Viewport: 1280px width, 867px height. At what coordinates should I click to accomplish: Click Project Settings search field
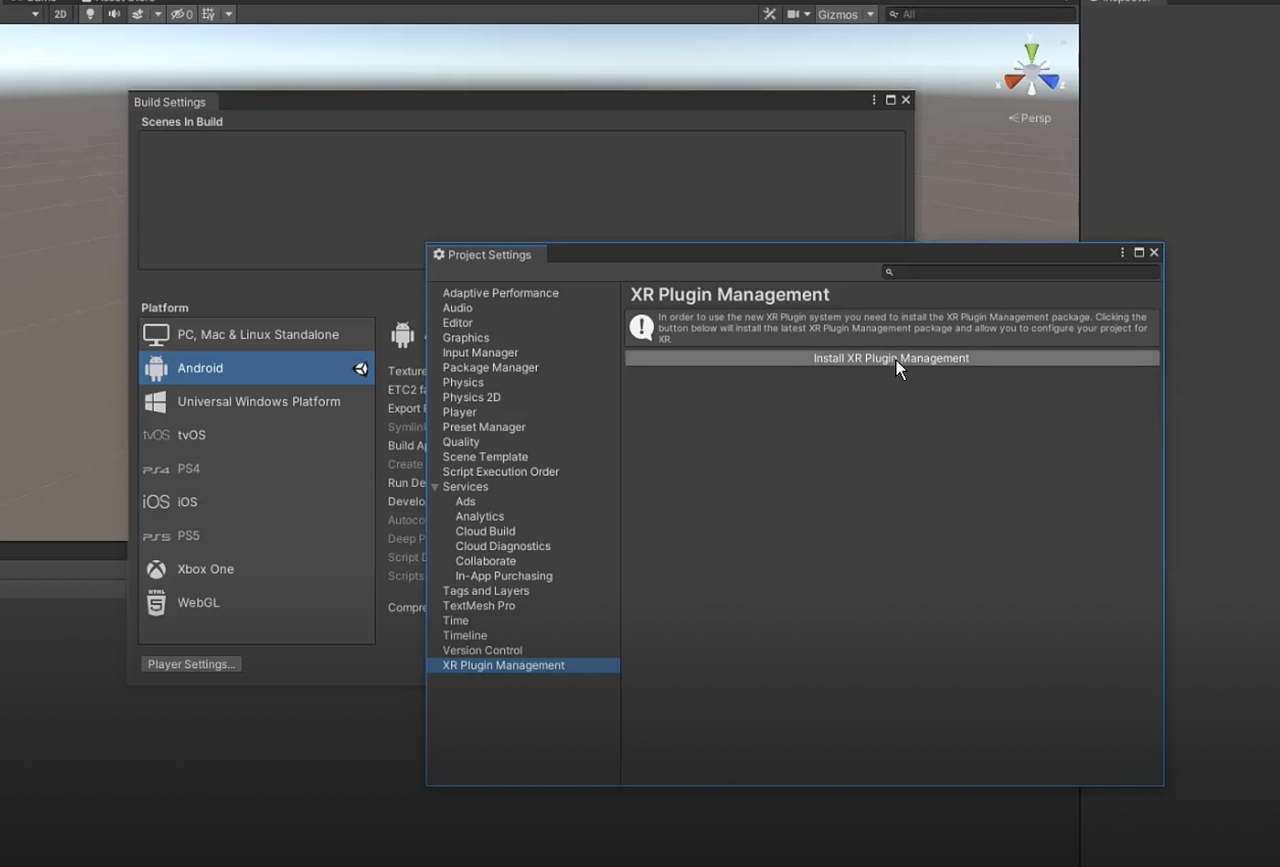coord(1021,272)
